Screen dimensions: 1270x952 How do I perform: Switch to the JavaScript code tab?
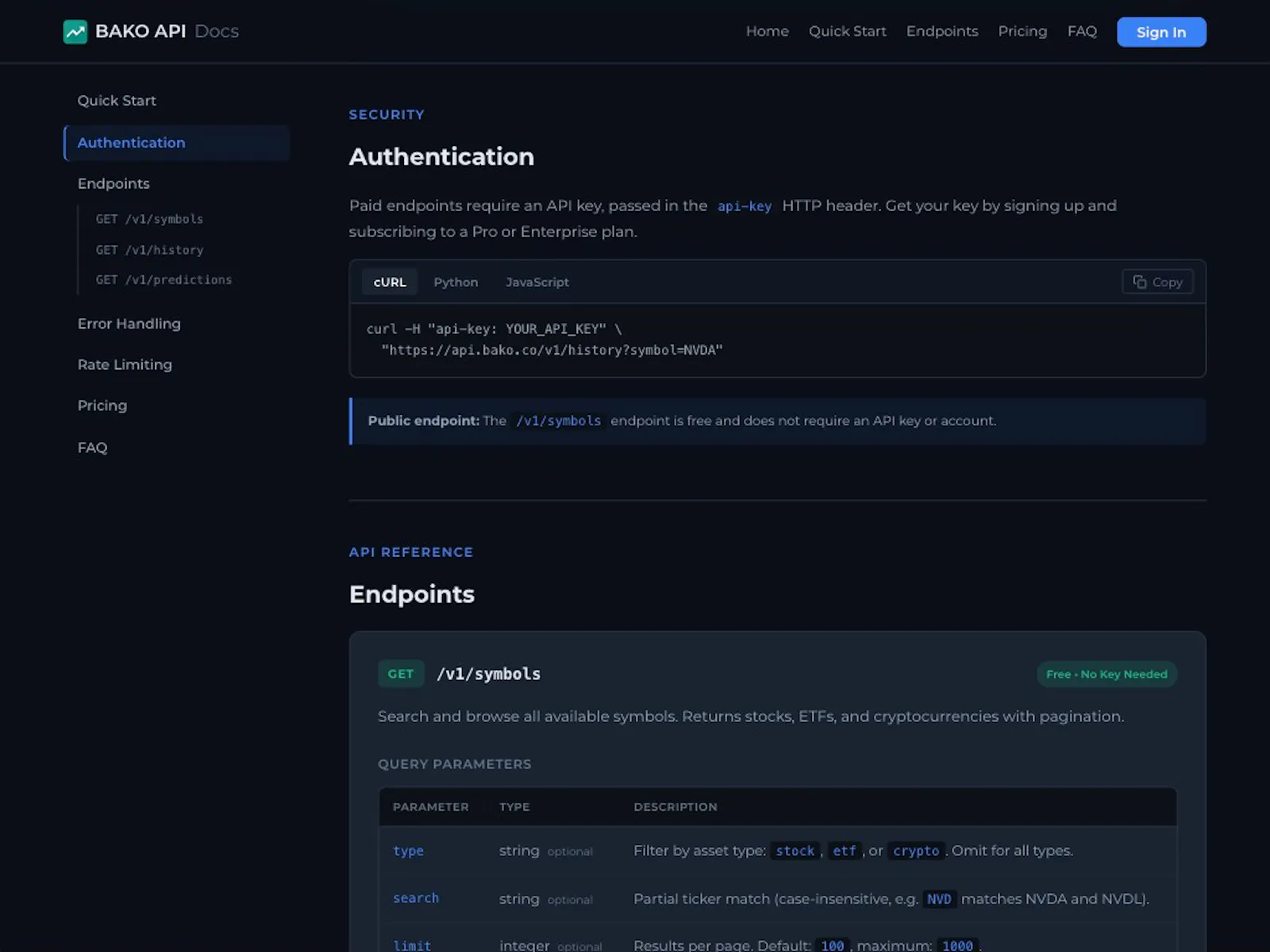(x=537, y=282)
